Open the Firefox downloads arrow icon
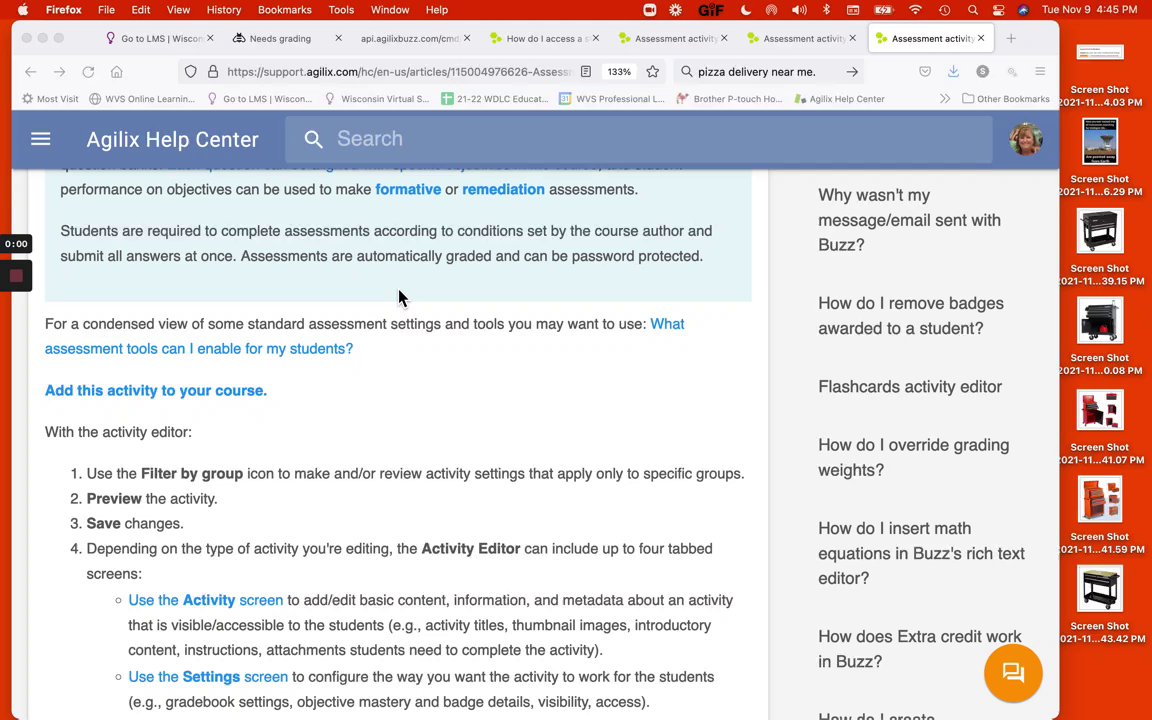 pyautogui.click(x=954, y=71)
